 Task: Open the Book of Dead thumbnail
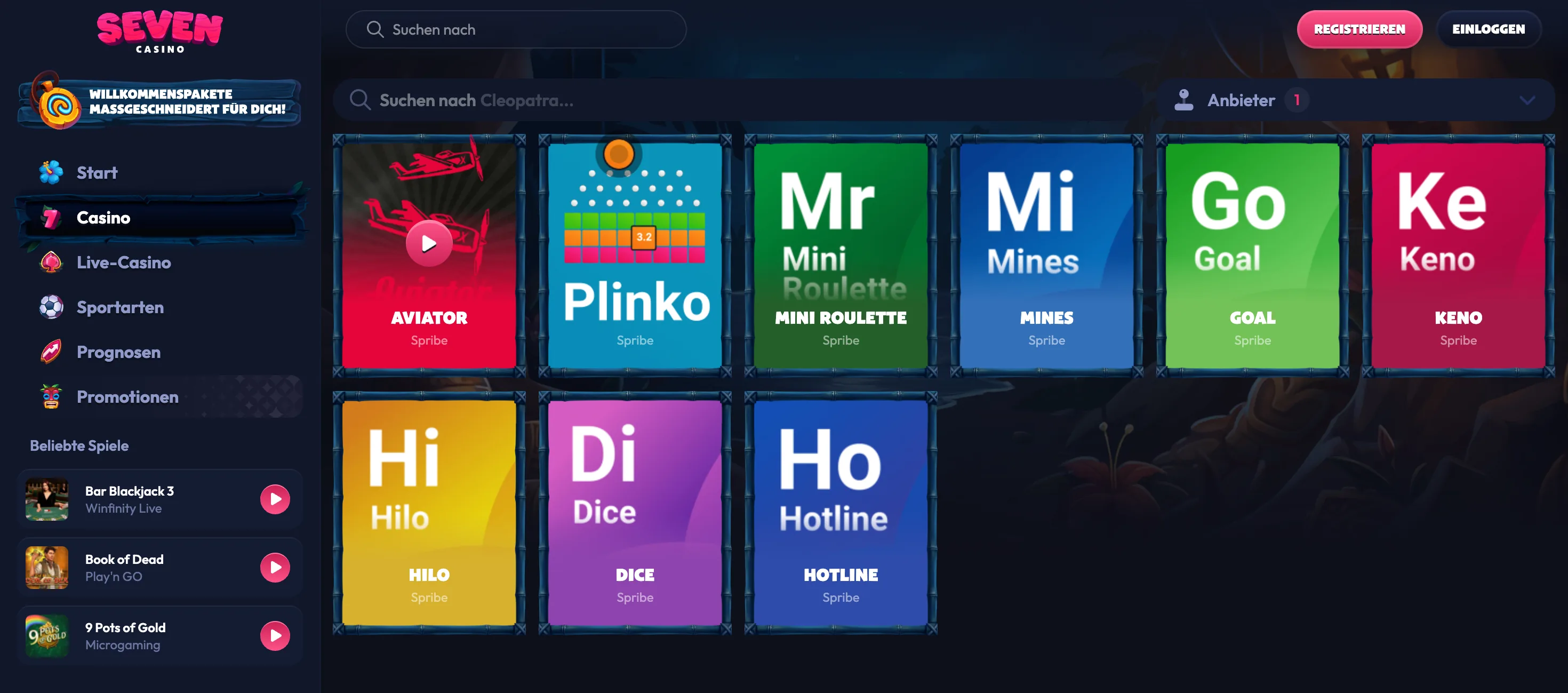[47, 568]
